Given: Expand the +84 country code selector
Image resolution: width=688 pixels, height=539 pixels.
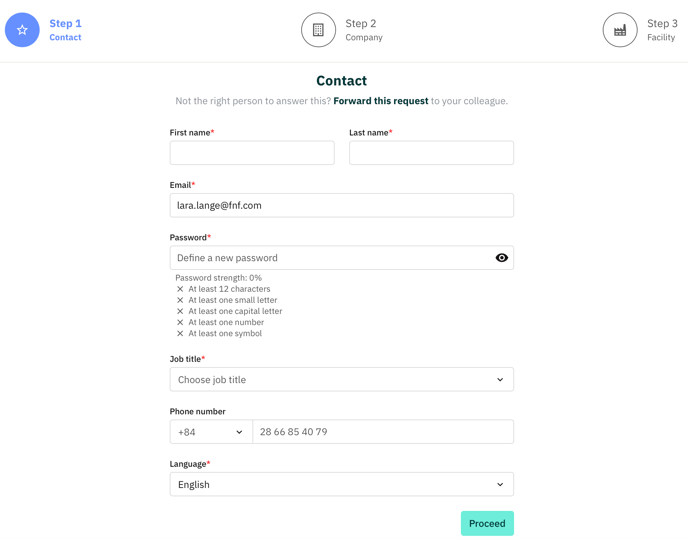Looking at the screenshot, I should [x=211, y=432].
